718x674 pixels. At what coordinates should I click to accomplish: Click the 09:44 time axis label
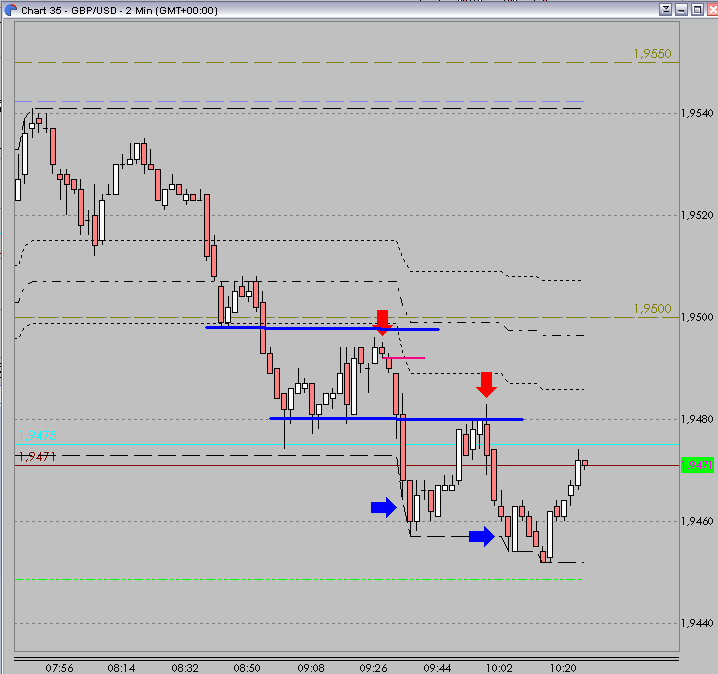point(437,668)
